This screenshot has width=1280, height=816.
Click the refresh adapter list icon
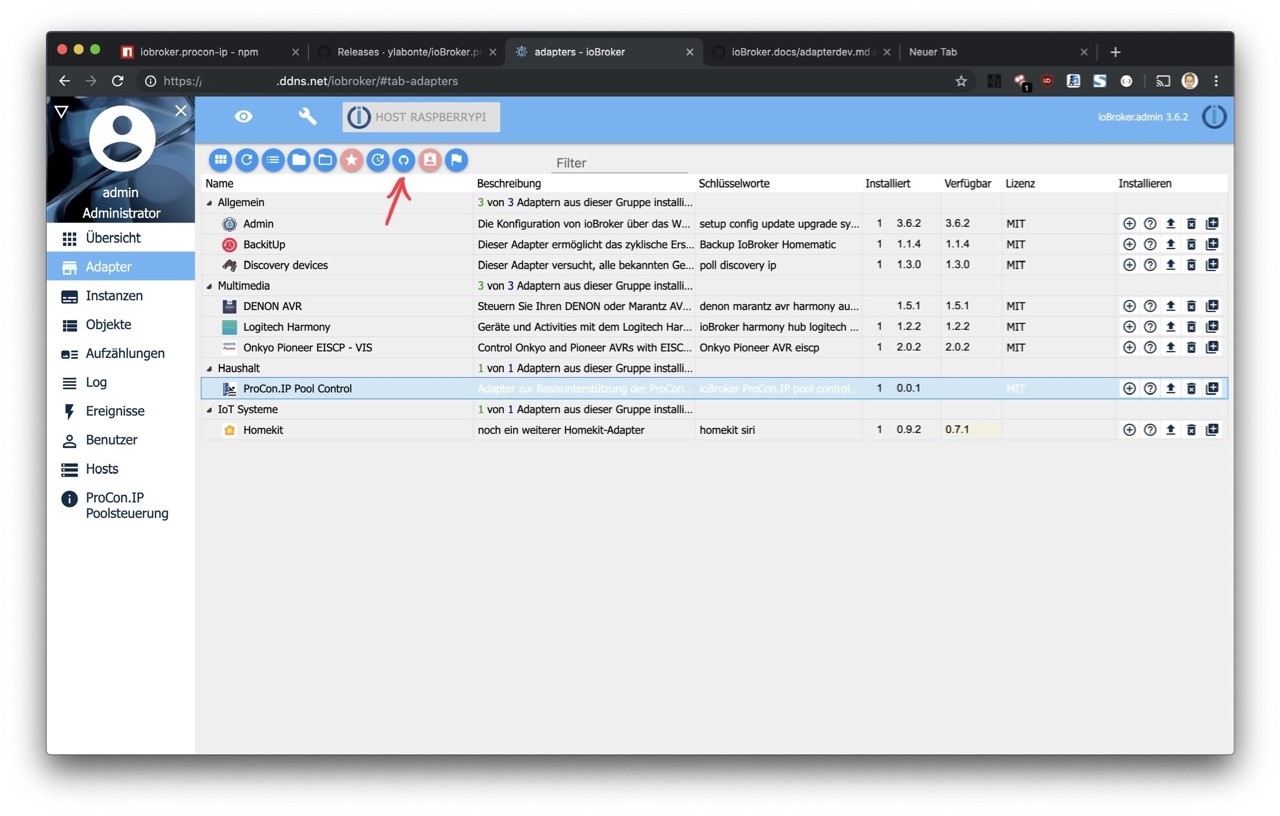(247, 160)
